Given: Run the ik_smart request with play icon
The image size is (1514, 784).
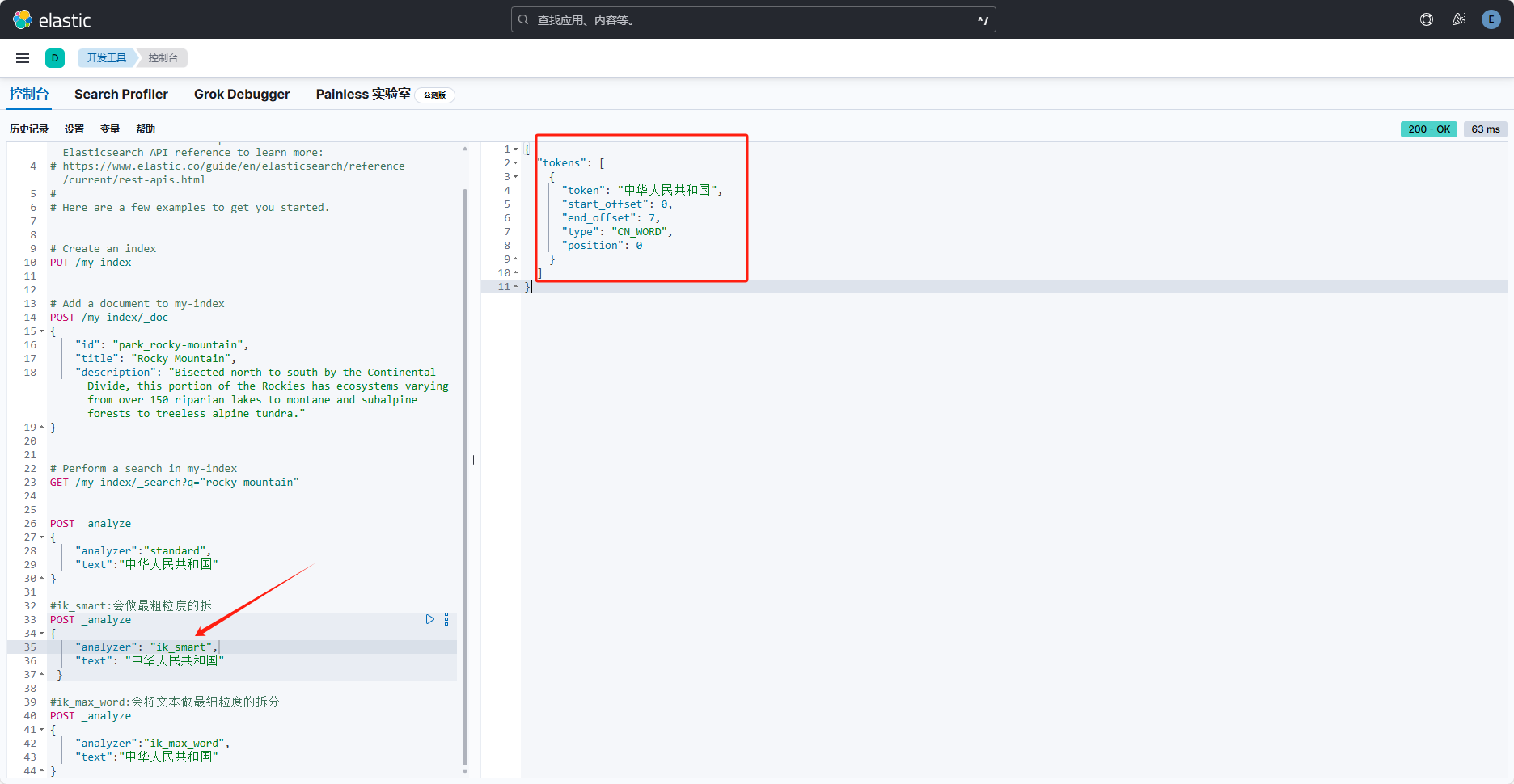Looking at the screenshot, I should (430, 619).
